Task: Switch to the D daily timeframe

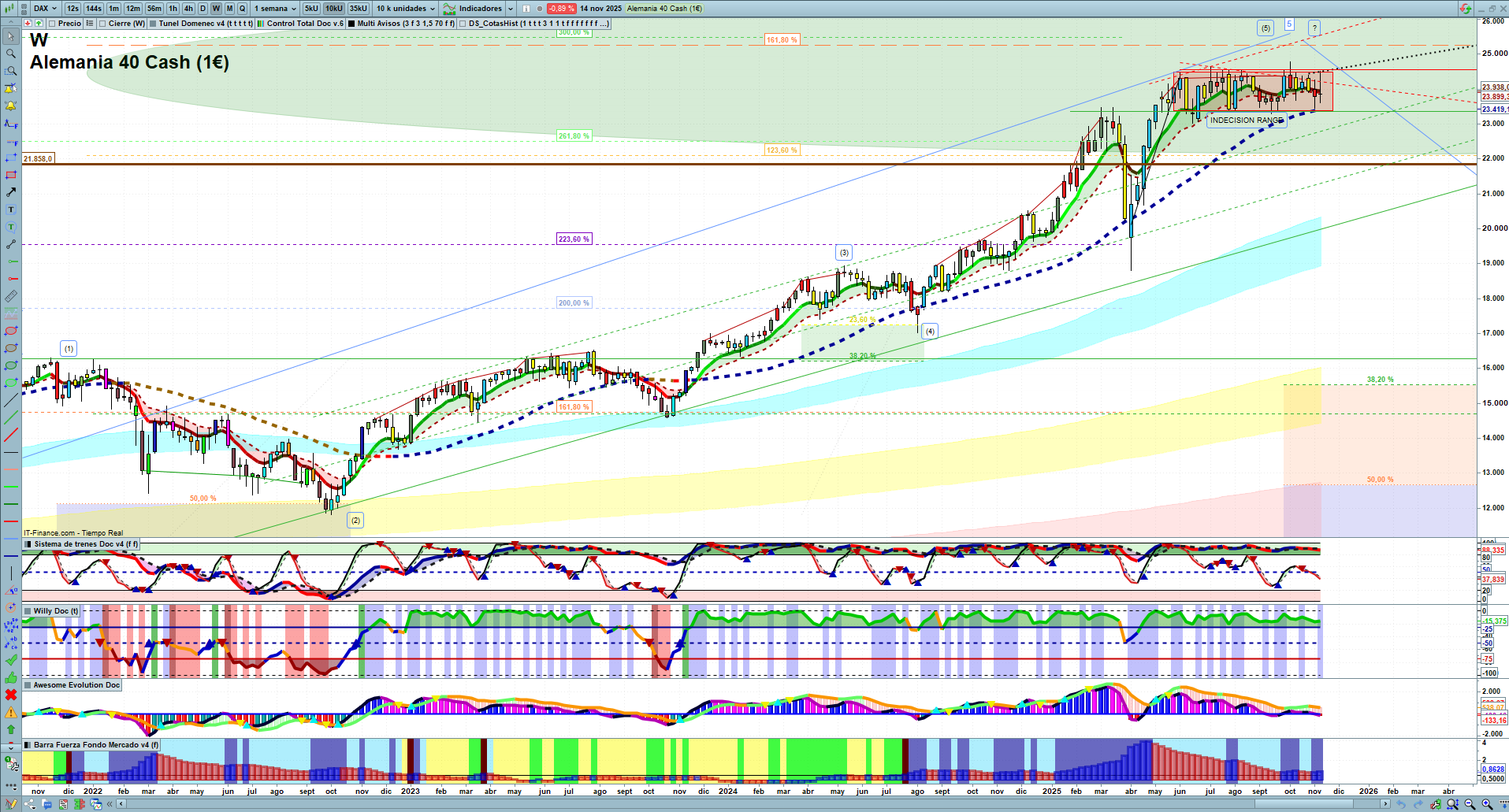Action: coord(203,9)
